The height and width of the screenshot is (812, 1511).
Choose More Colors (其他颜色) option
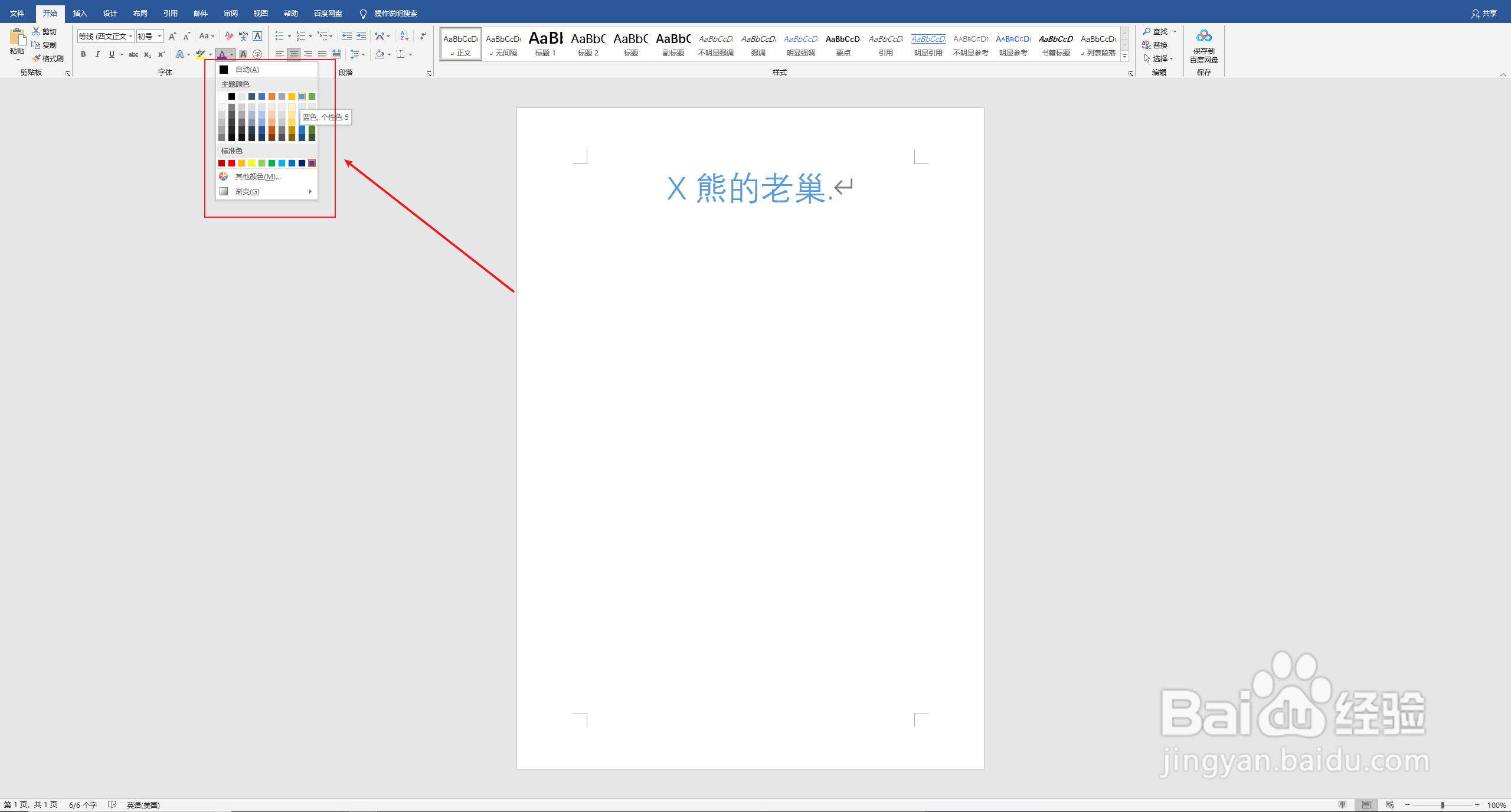coord(257,176)
